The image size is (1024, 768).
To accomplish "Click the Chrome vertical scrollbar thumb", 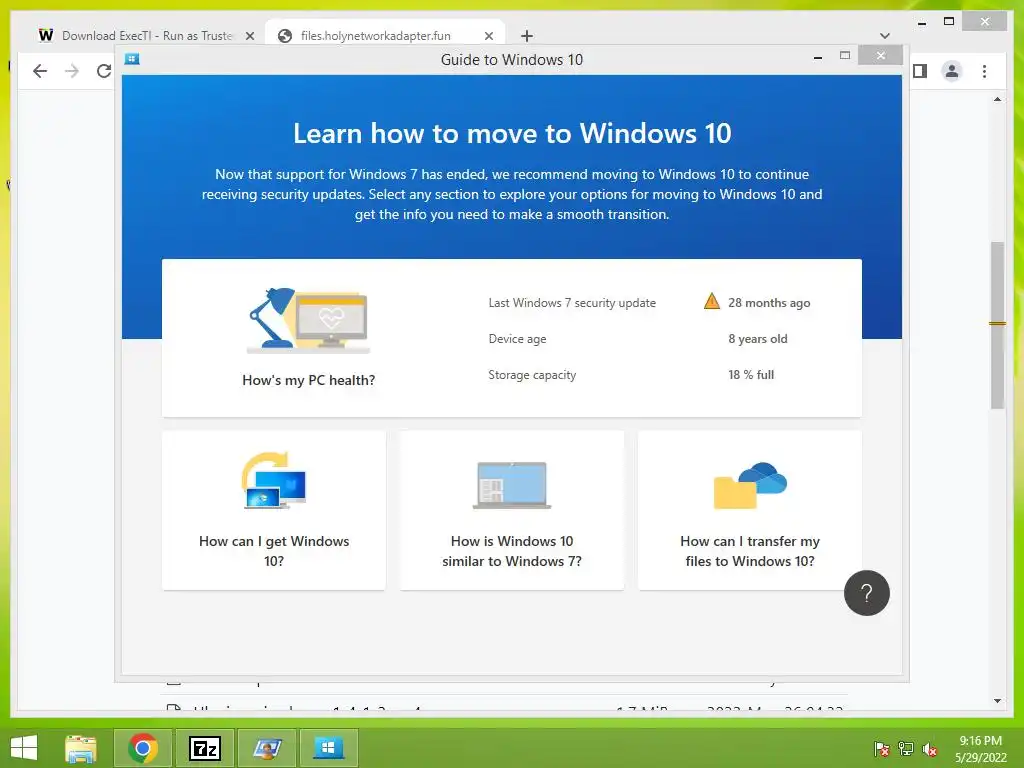I will tap(997, 325).
